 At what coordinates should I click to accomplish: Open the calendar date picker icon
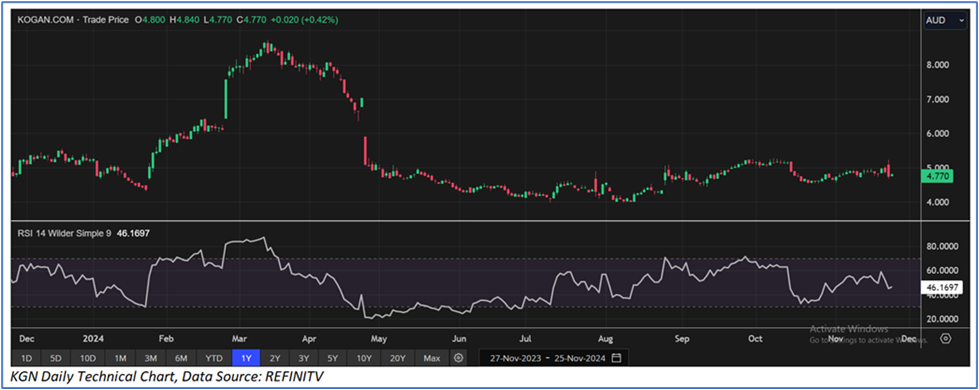[617, 358]
